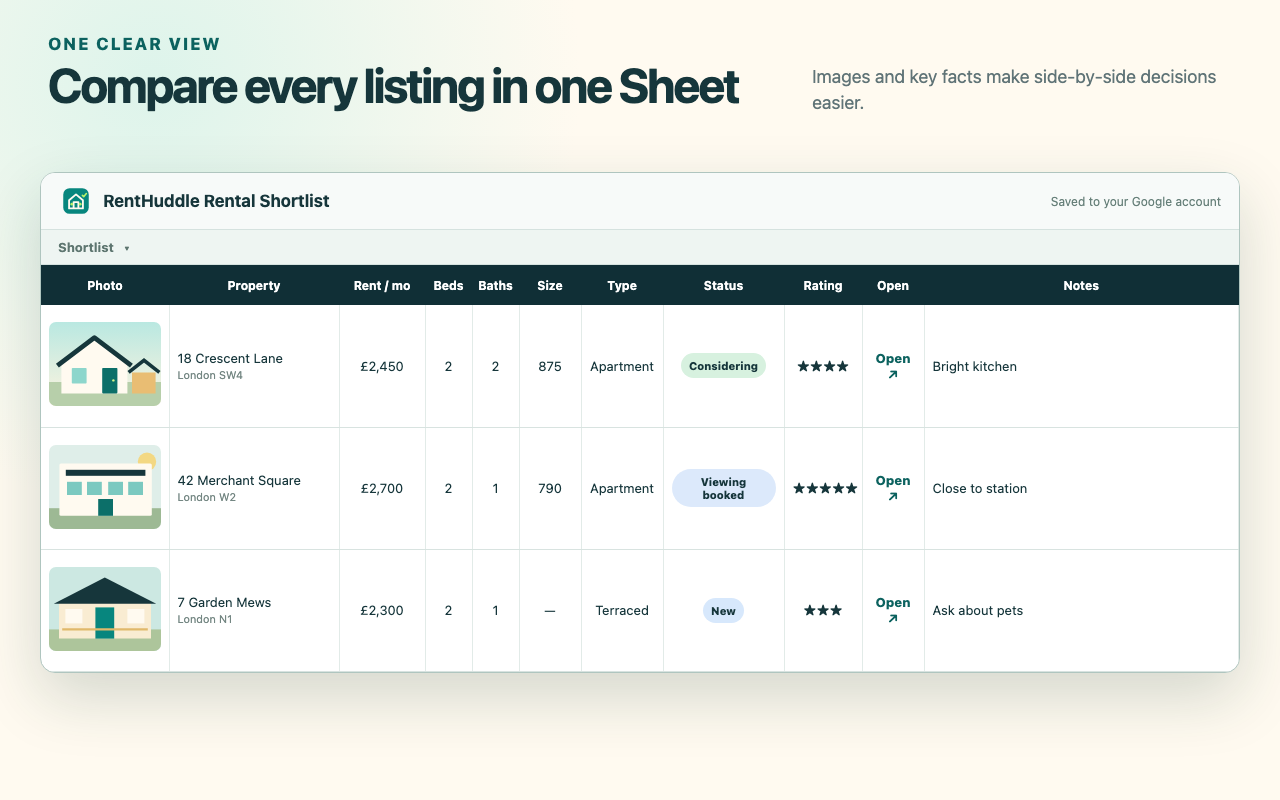Select the Rating column header
The height and width of the screenshot is (800, 1280).
point(823,285)
